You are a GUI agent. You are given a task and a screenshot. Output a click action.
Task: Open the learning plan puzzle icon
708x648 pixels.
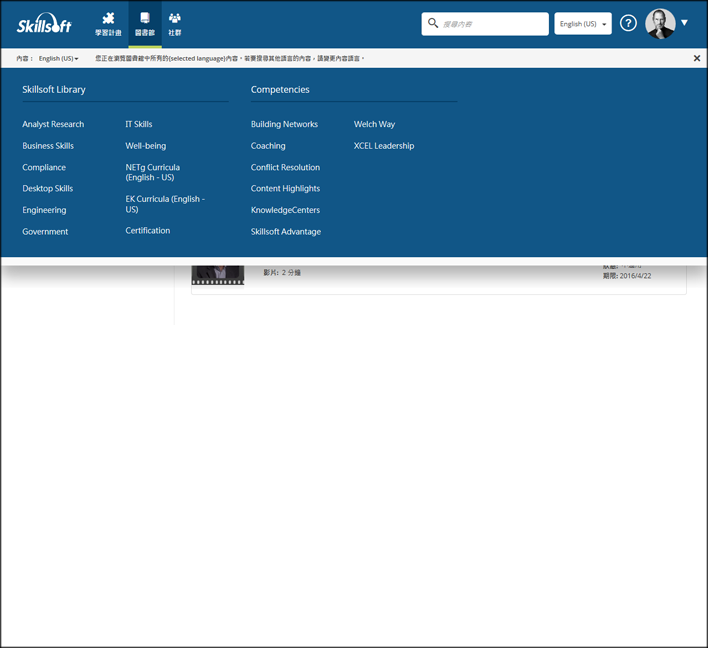108,24
